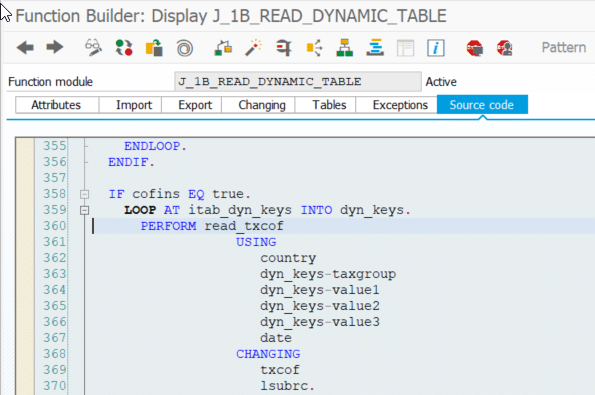This screenshot has height=395, width=595.
Task: Click line number 357 in the gutter
Action: 55,178
